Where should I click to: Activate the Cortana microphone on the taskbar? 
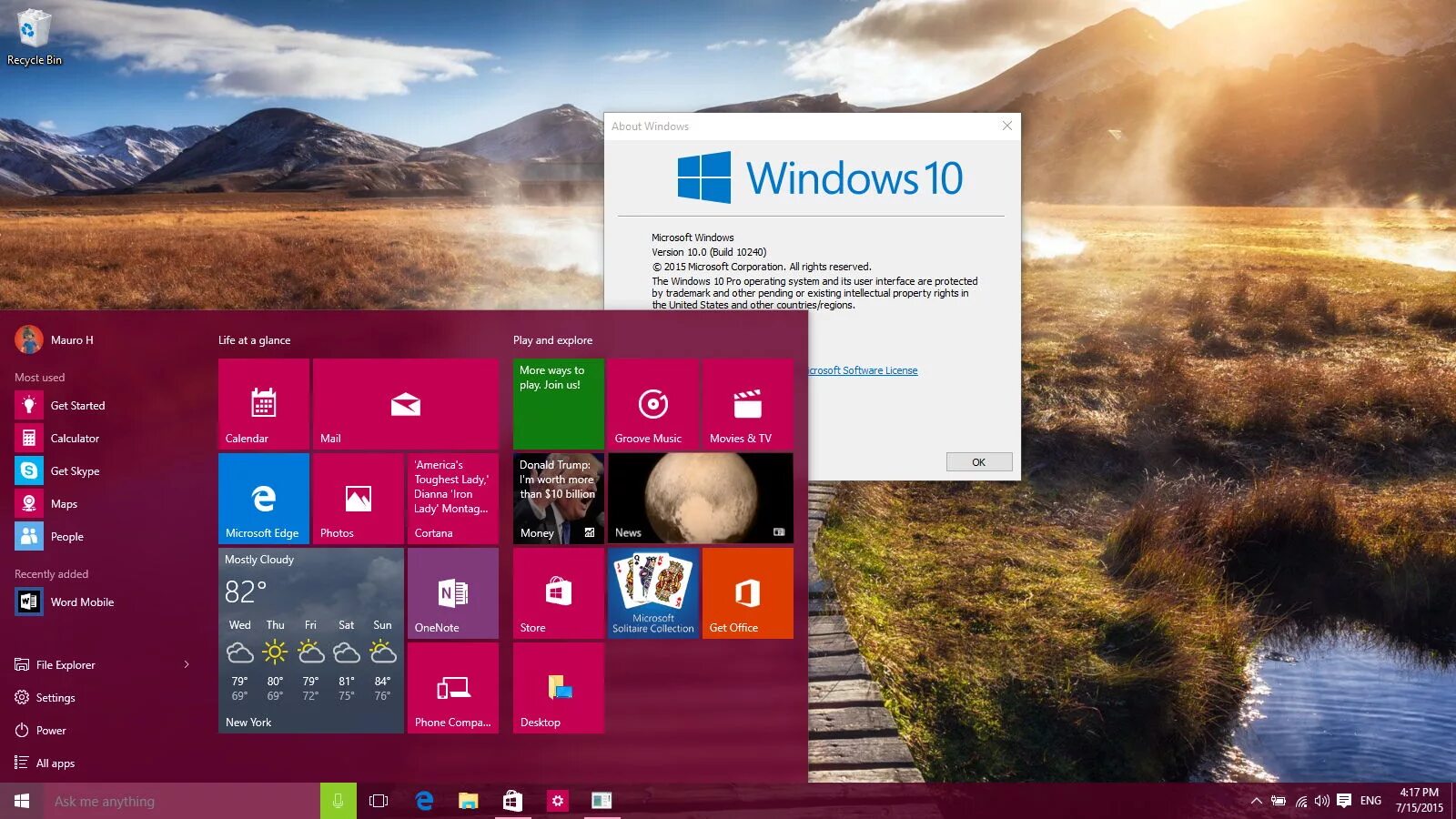[339, 801]
